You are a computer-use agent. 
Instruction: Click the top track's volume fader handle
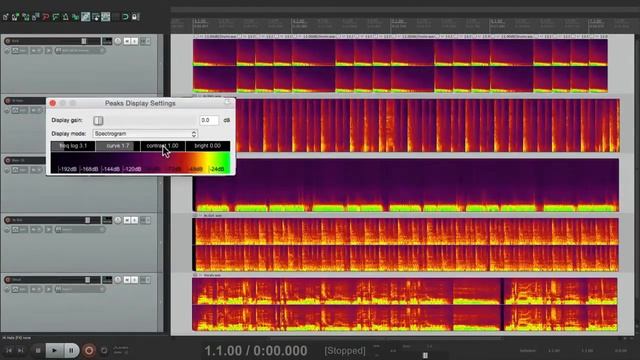pos(84,41)
